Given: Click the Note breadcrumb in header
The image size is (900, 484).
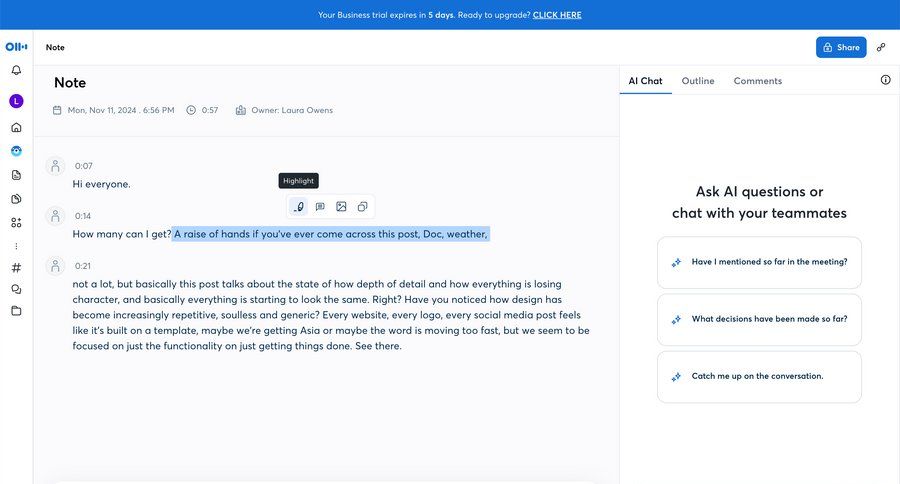Looking at the screenshot, I should click(55, 48).
